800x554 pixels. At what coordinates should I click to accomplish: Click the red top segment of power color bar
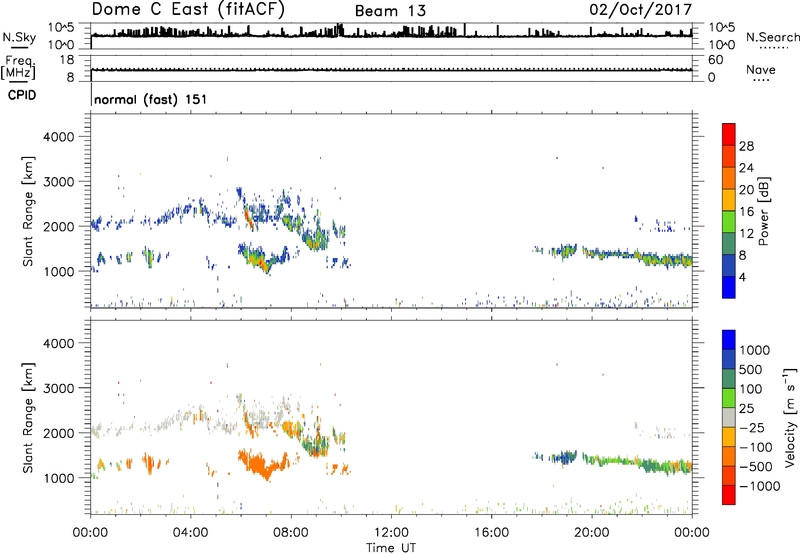pos(729,134)
